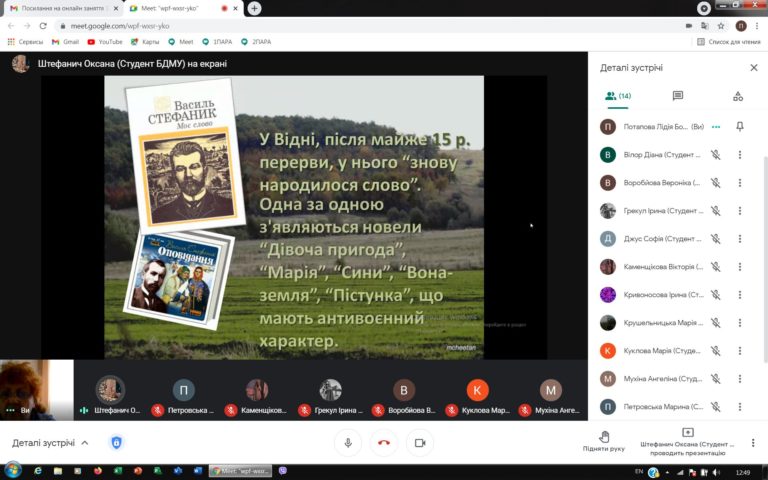Click the address bar meet.google.com URL
The image size is (768, 480).
(120, 26)
